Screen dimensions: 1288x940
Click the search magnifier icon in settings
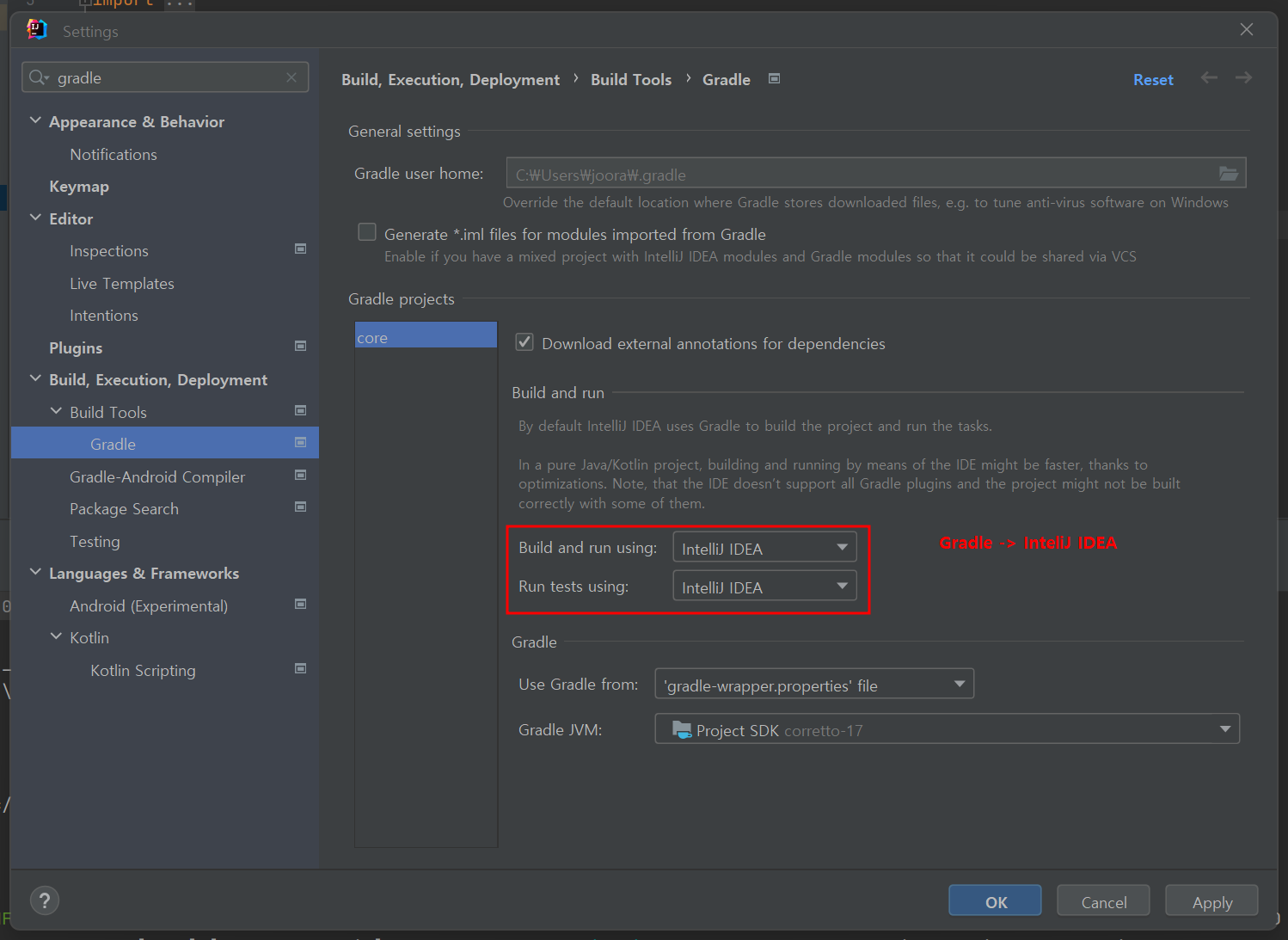39,77
